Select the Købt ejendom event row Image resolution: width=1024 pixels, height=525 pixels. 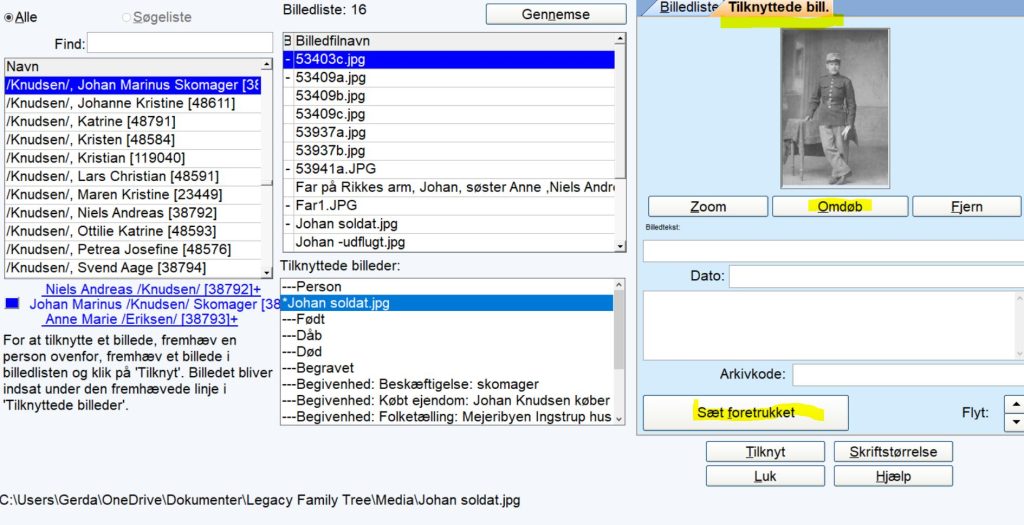[447, 400]
